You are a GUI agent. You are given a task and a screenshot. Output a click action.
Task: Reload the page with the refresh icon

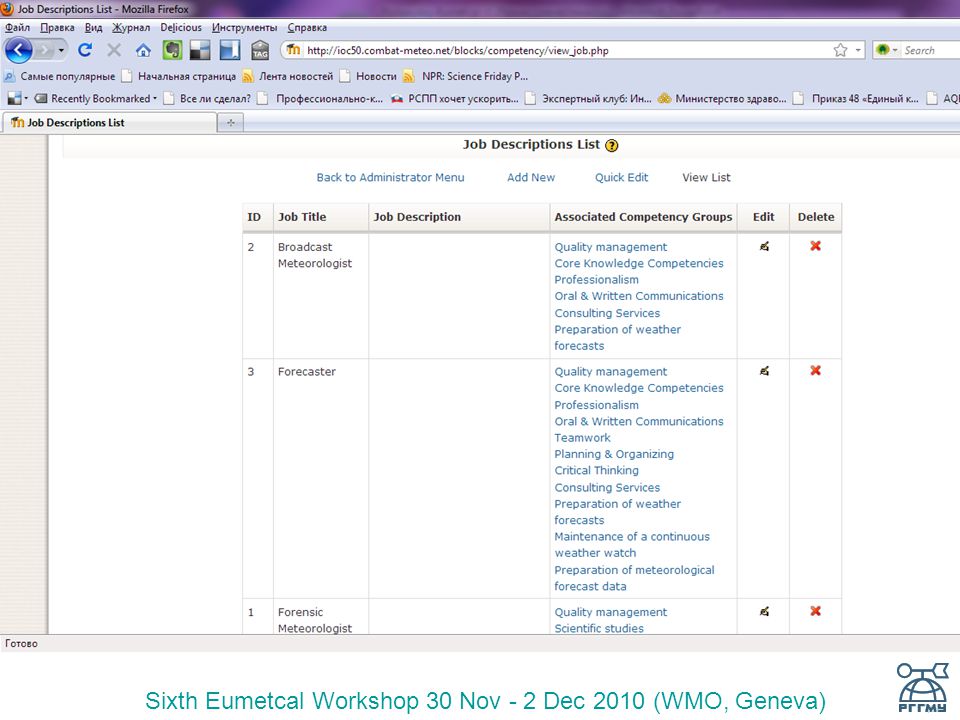coord(85,50)
